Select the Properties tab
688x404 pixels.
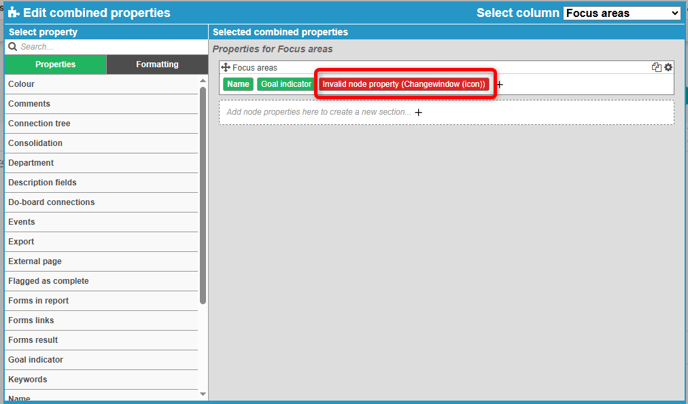tap(55, 65)
